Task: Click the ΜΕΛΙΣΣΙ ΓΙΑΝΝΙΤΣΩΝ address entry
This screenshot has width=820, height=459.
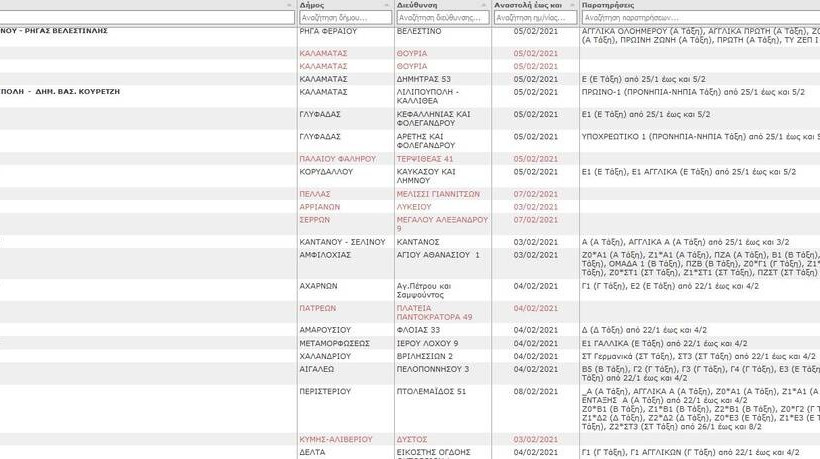Action: [x=438, y=194]
